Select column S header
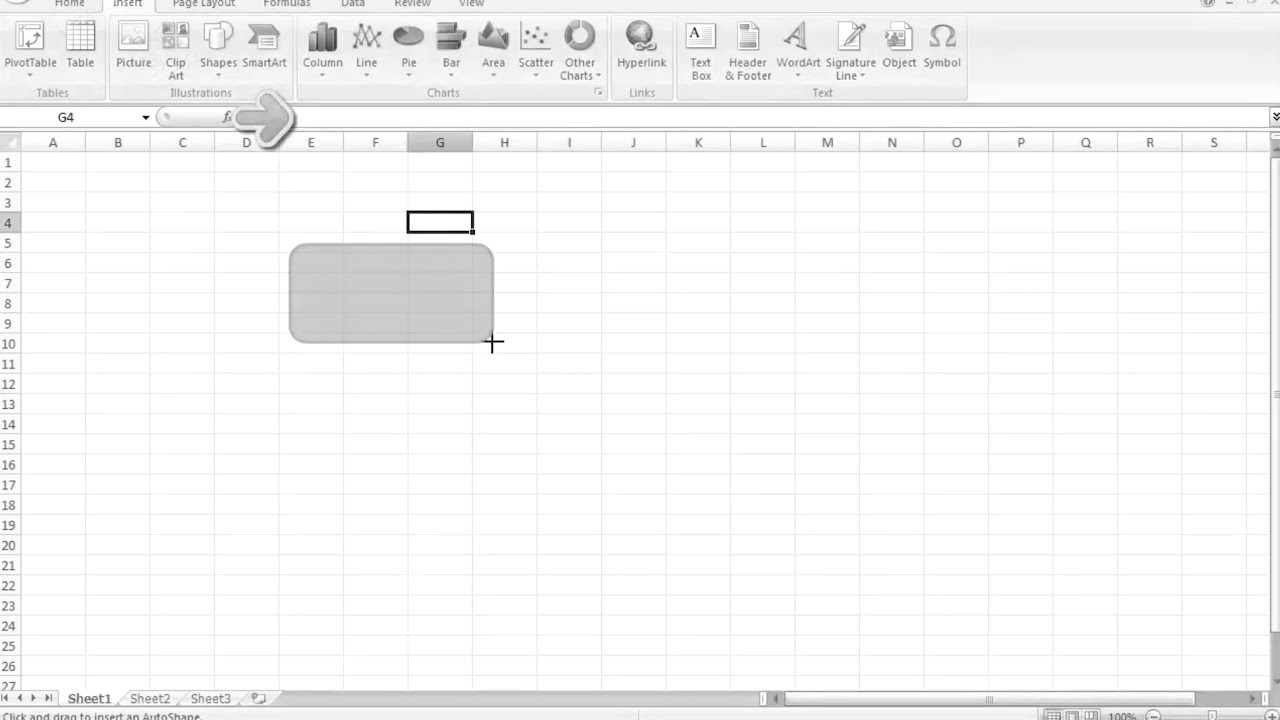1280x720 pixels. [x=1214, y=143]
